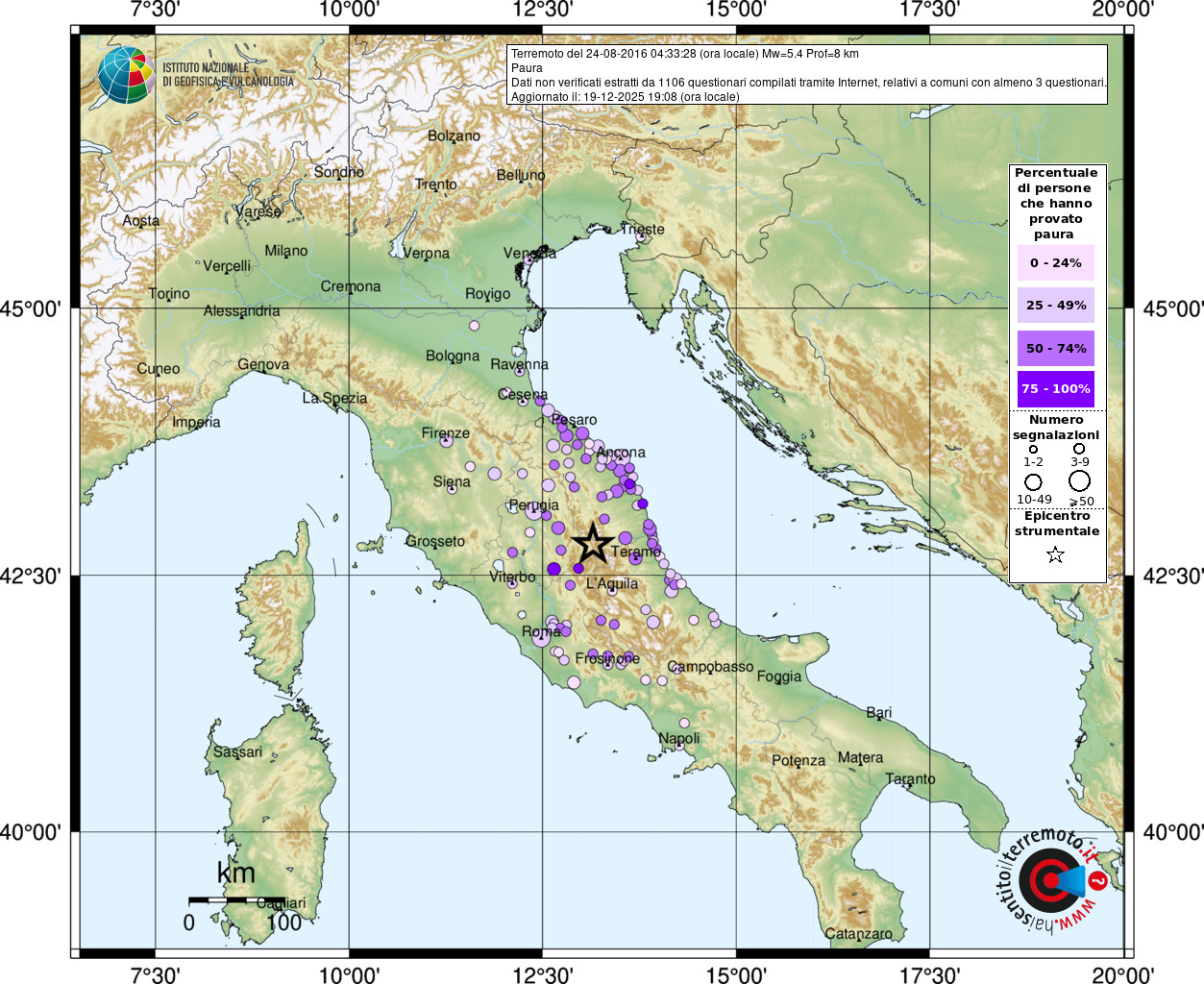The height and width of the screenshot is (984, 1204).
Task: Click the Pesaro city label
Action: click(574, 419)
